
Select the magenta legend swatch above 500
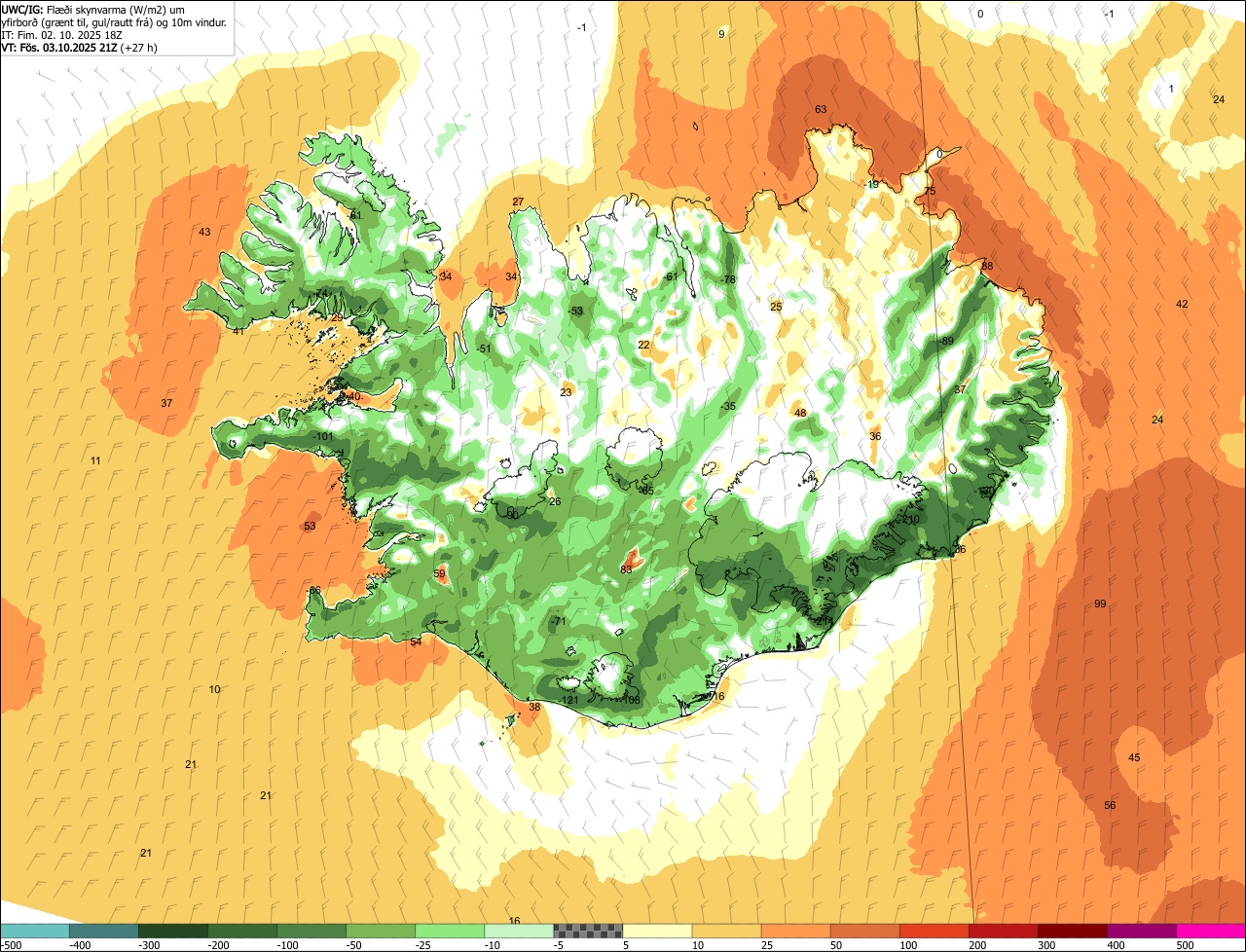coord(1211,931)
